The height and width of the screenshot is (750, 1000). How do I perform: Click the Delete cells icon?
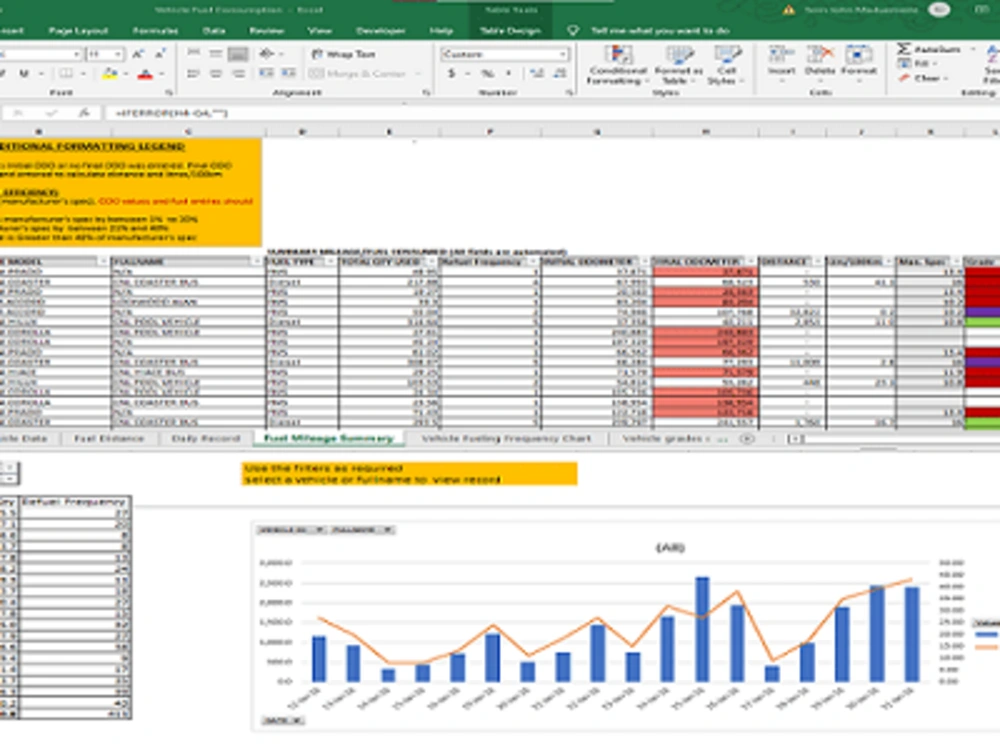click(820, 61)
